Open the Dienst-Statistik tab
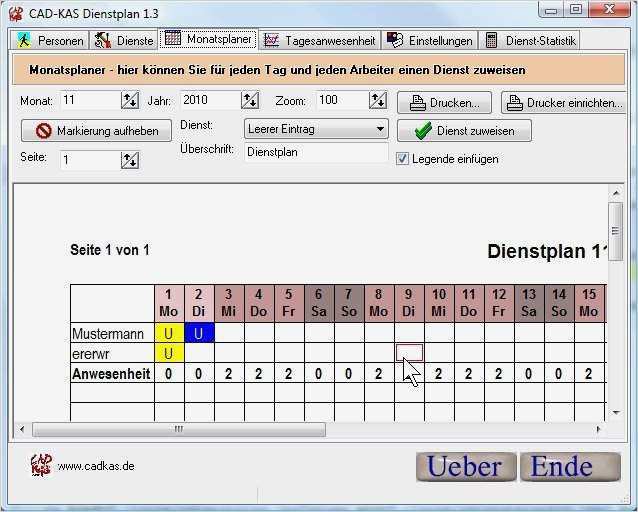 (529, 40)
